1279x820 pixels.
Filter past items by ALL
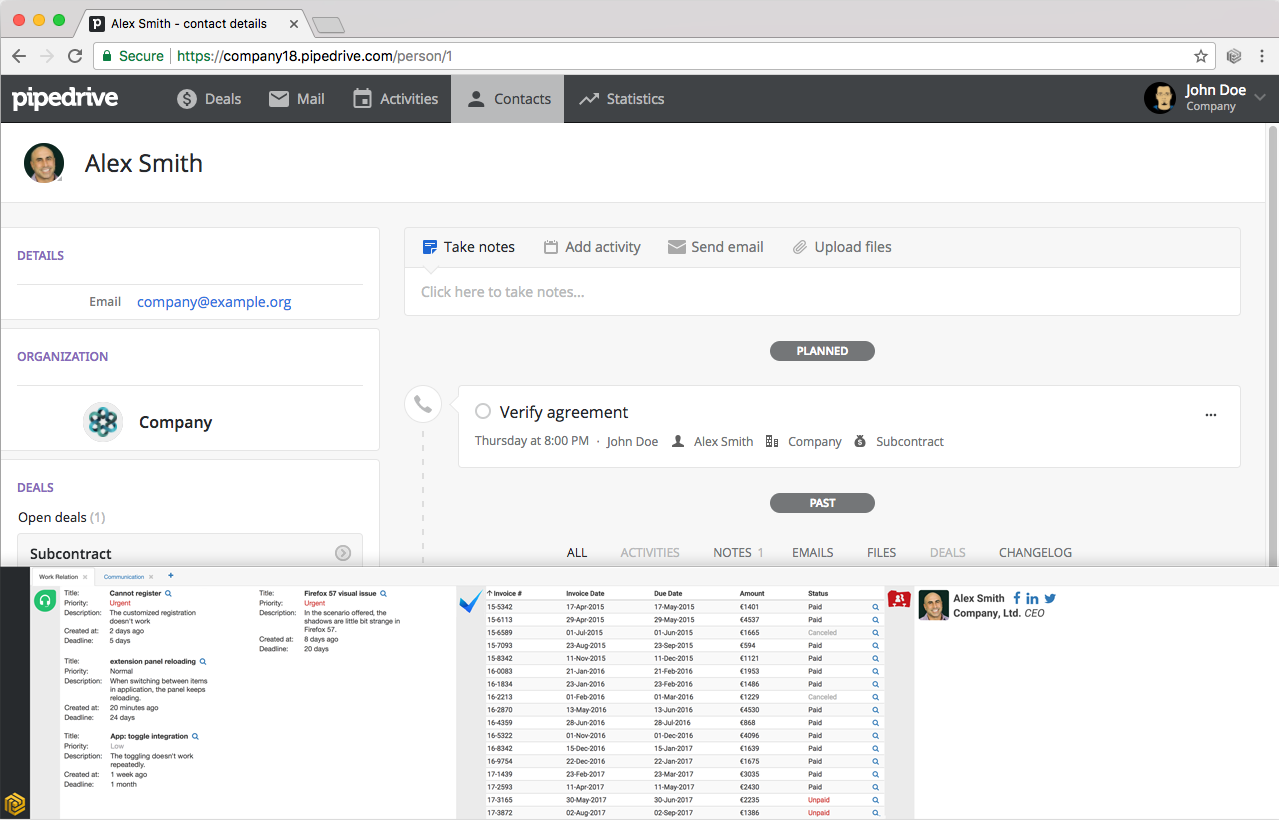[577, 553]
